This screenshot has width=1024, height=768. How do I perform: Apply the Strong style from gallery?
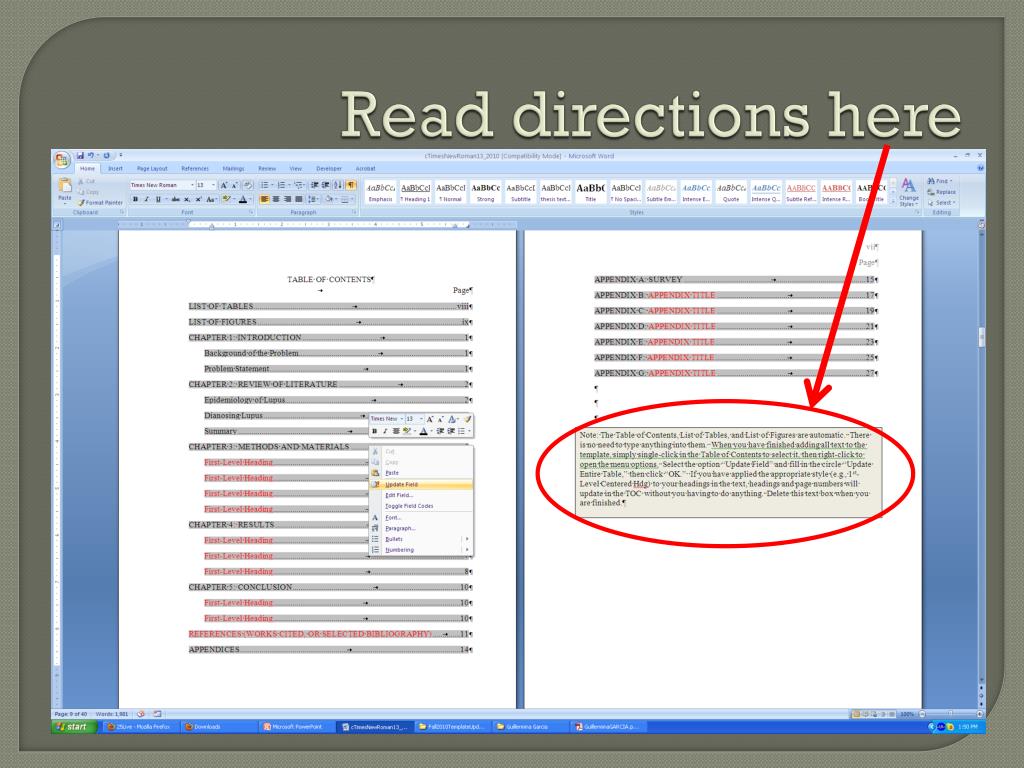[x=485, y=192]
